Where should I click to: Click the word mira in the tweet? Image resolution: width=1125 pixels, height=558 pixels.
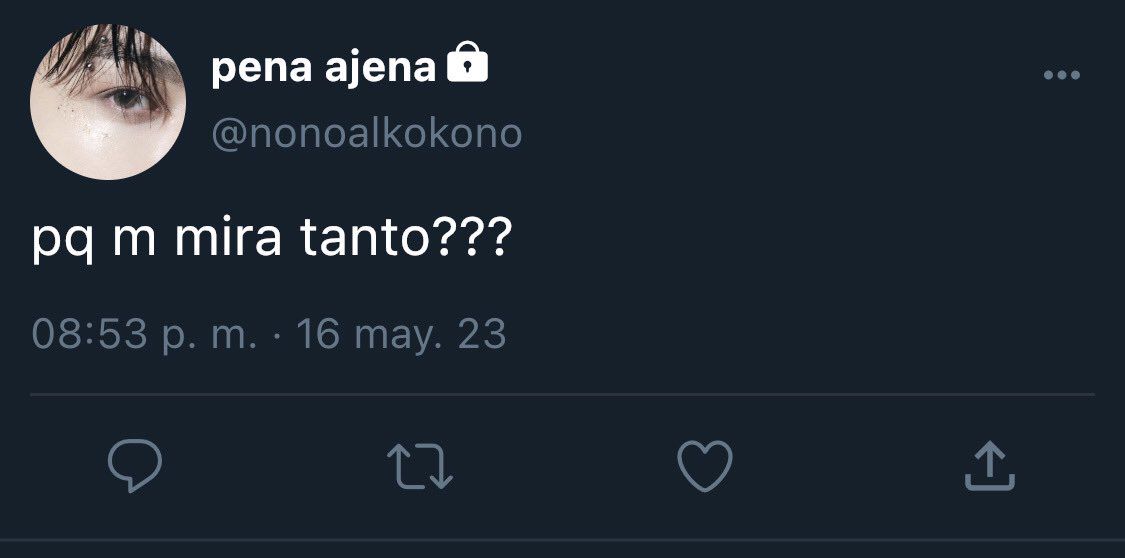click(x=228, y=238)
